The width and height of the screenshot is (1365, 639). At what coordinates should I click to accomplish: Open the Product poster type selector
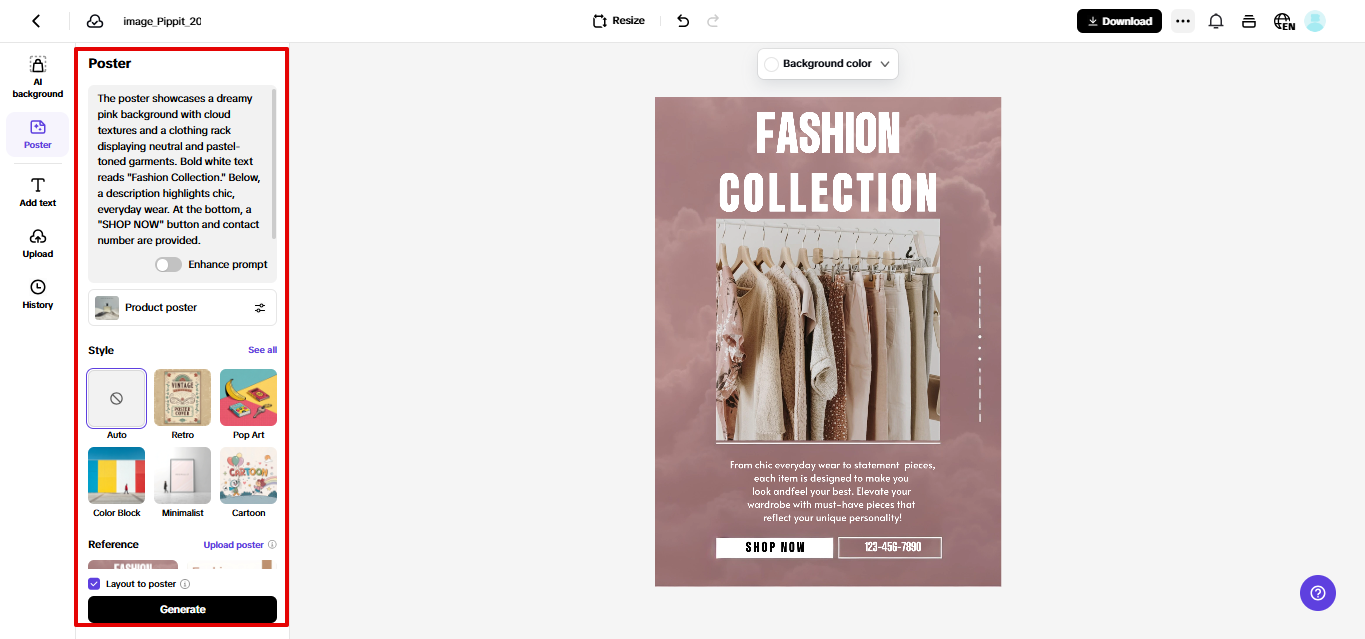182,308
